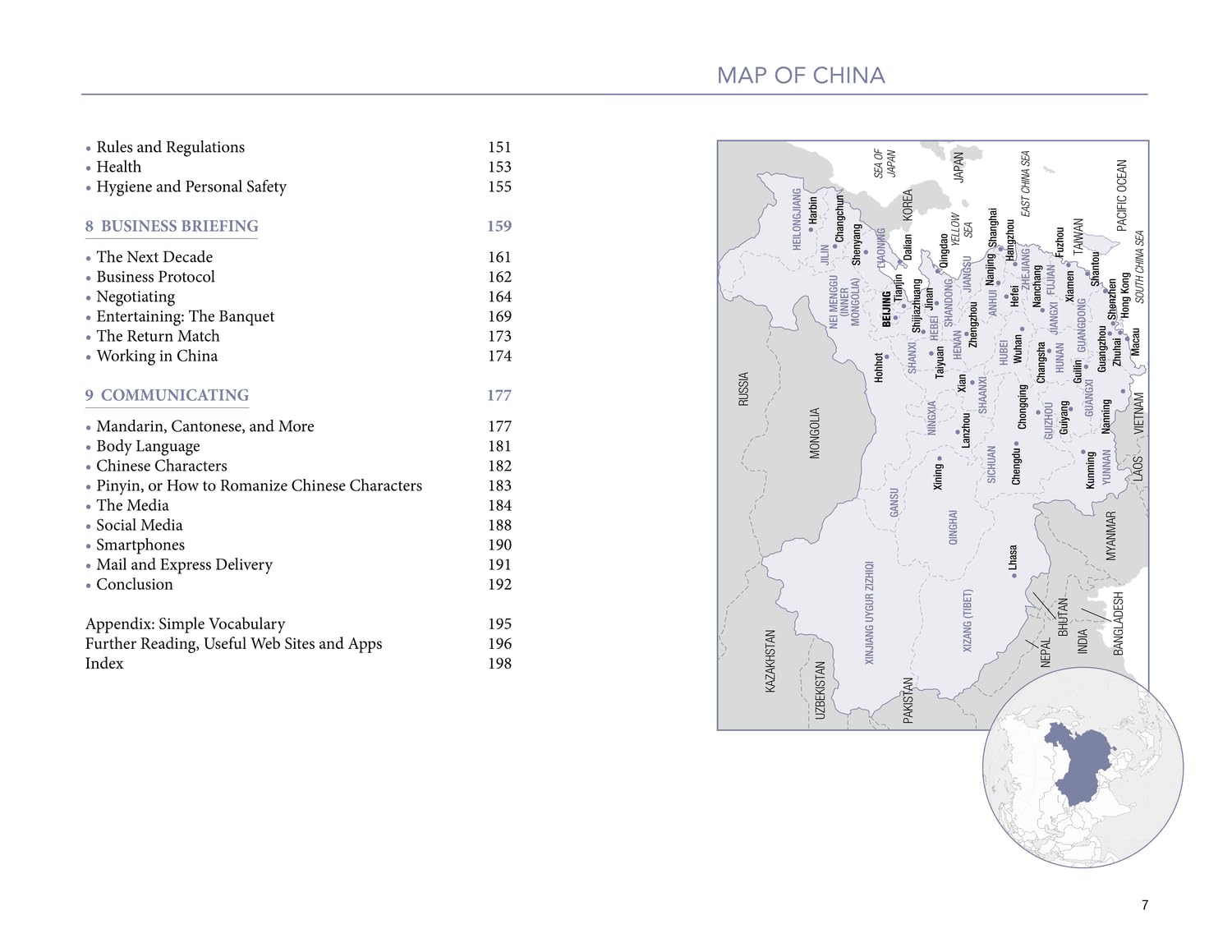Click the "XINJIANG UYGUR ZIZHIQI" region label
This screenshot has height=952, width=1232.
pos(870,613)
